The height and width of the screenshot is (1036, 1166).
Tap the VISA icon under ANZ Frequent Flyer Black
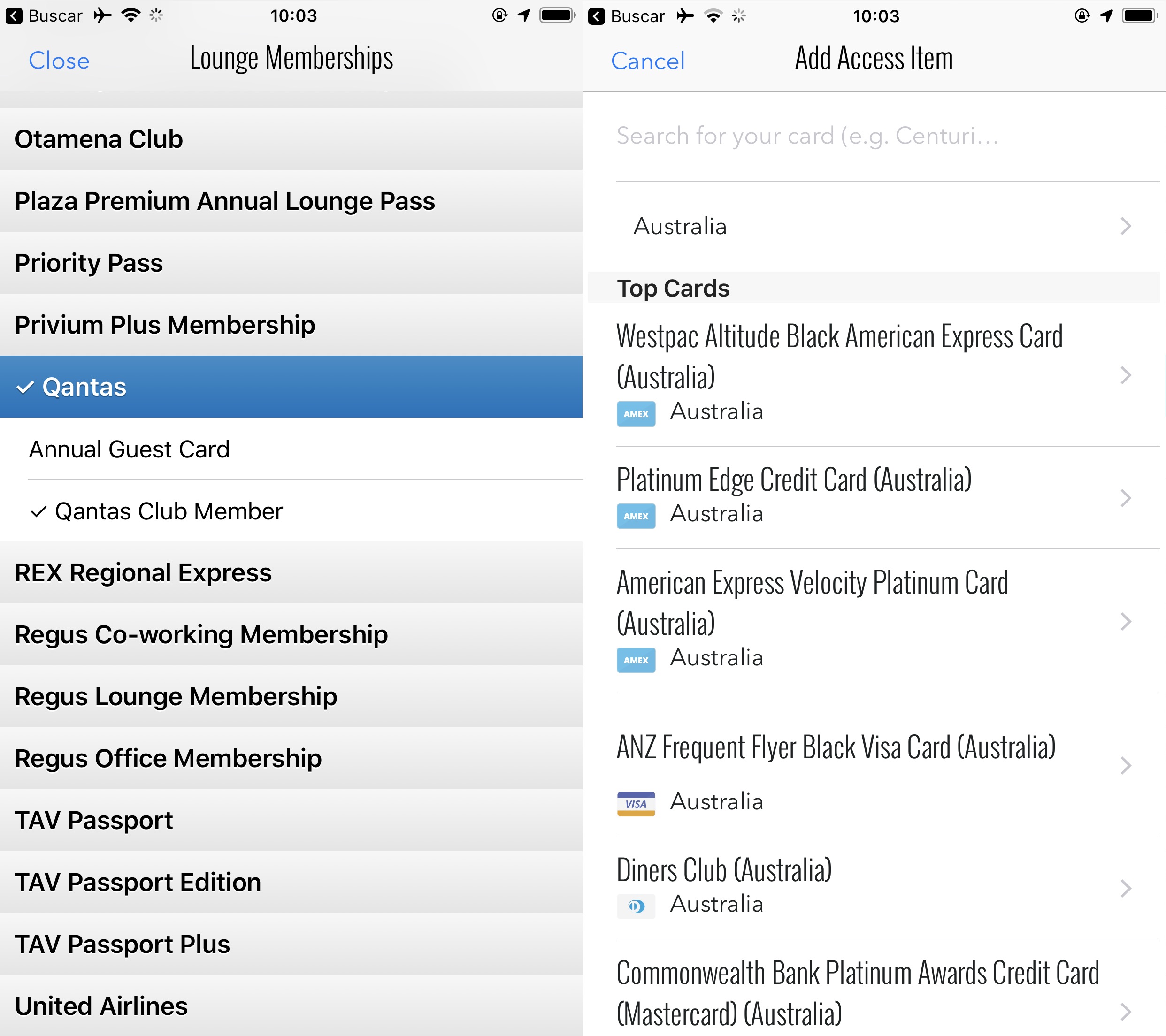[636, 804]
